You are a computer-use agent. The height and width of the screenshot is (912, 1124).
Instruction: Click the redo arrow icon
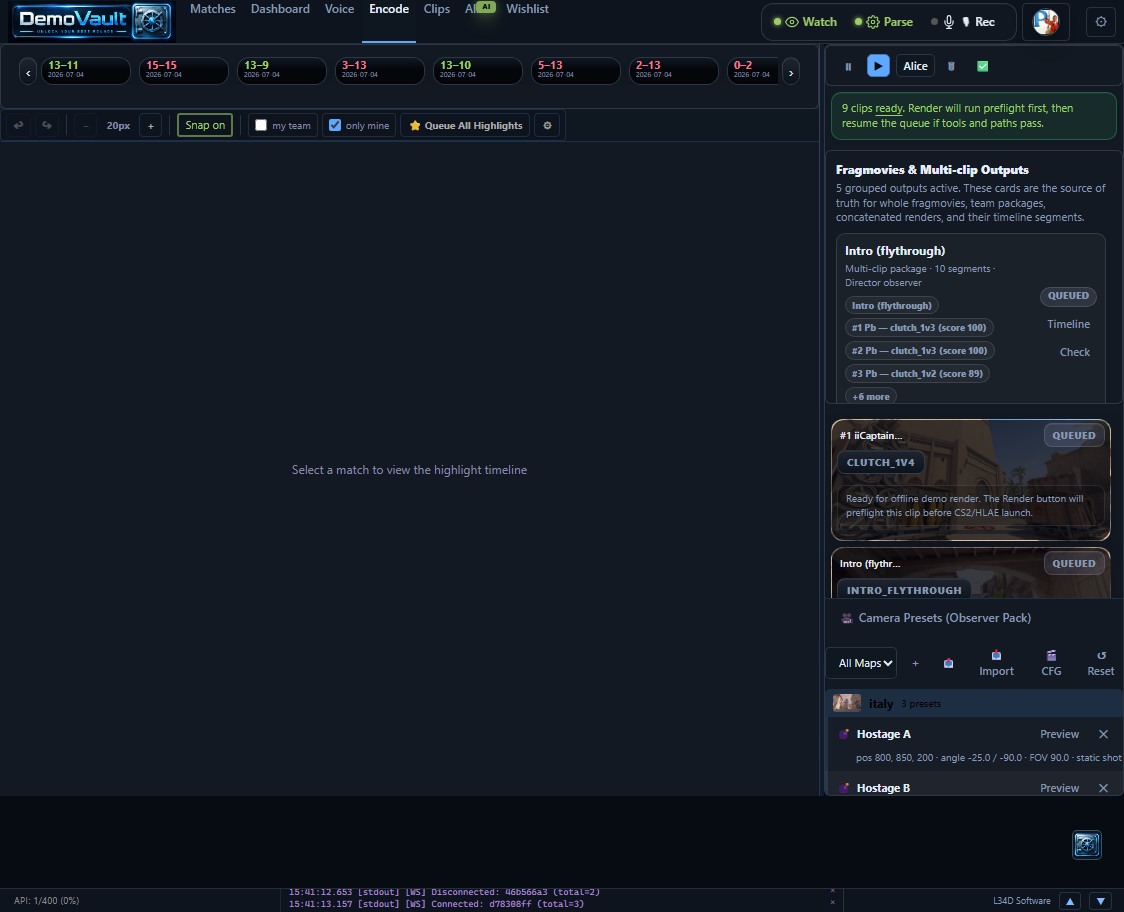coord(47,125)
